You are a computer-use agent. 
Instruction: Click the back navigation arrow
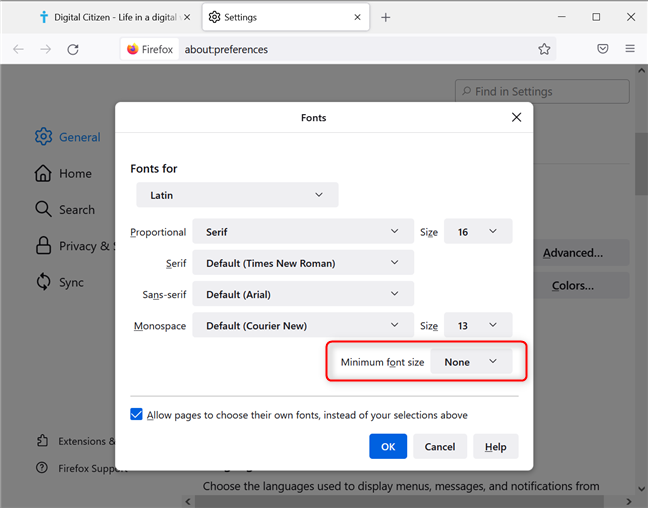(x=19, y=50)
